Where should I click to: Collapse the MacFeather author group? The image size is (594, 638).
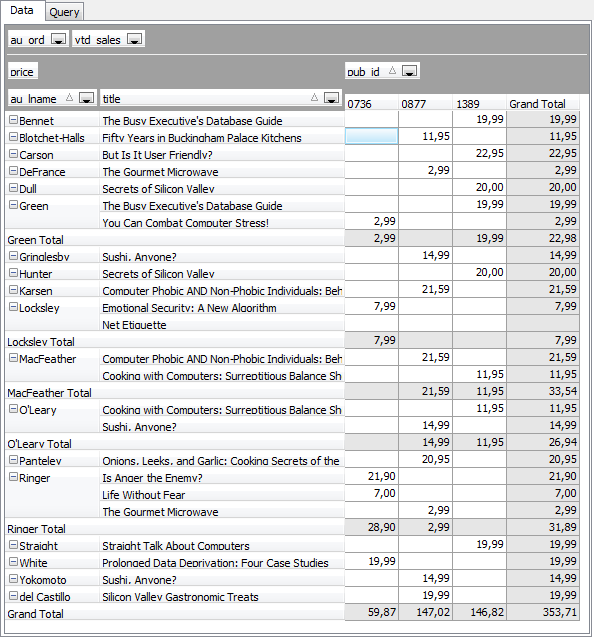tap(13, 358)
